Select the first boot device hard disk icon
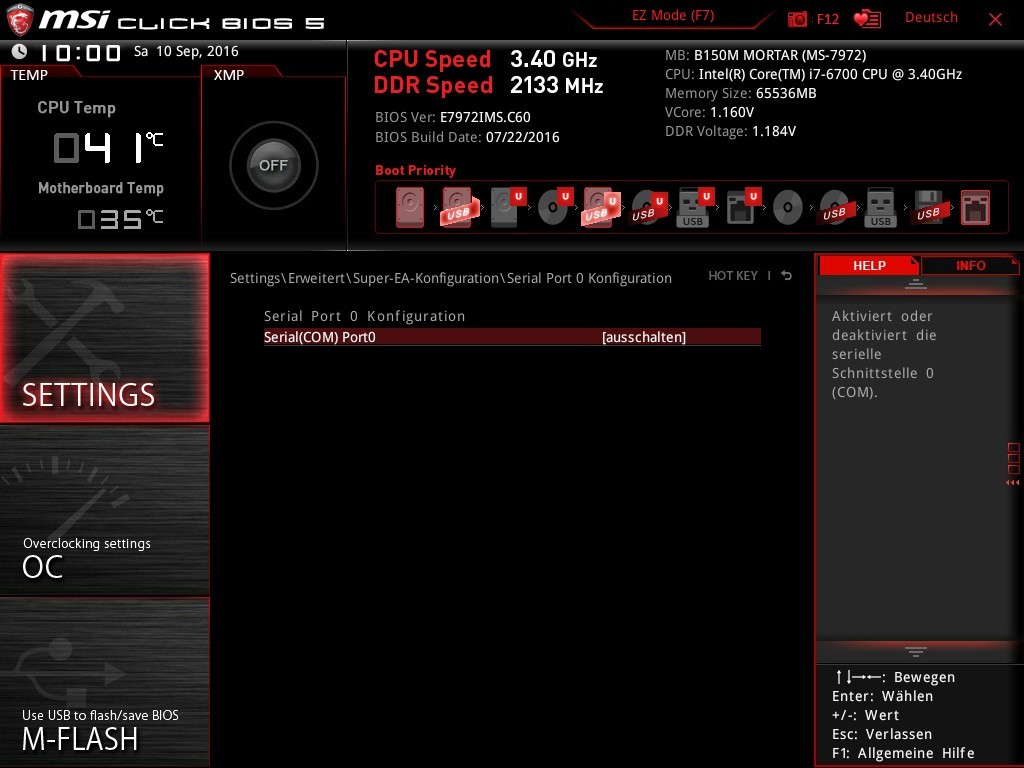This screenshot has width=1024, height=768. tap(409, 208)
